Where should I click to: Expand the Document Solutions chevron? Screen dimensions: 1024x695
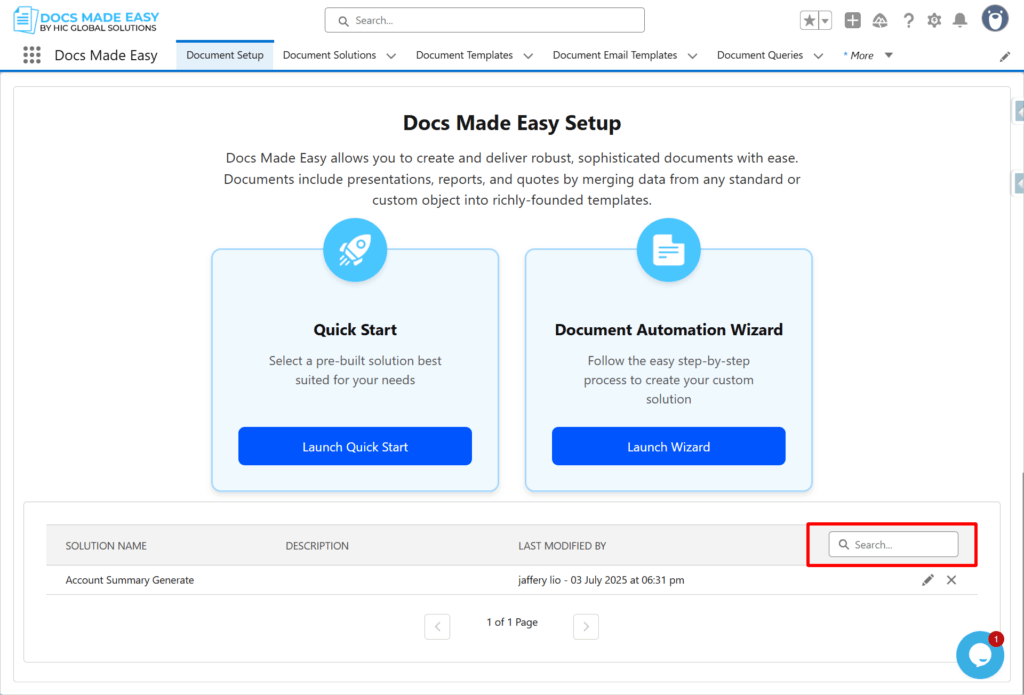click(x=391, y=56)
